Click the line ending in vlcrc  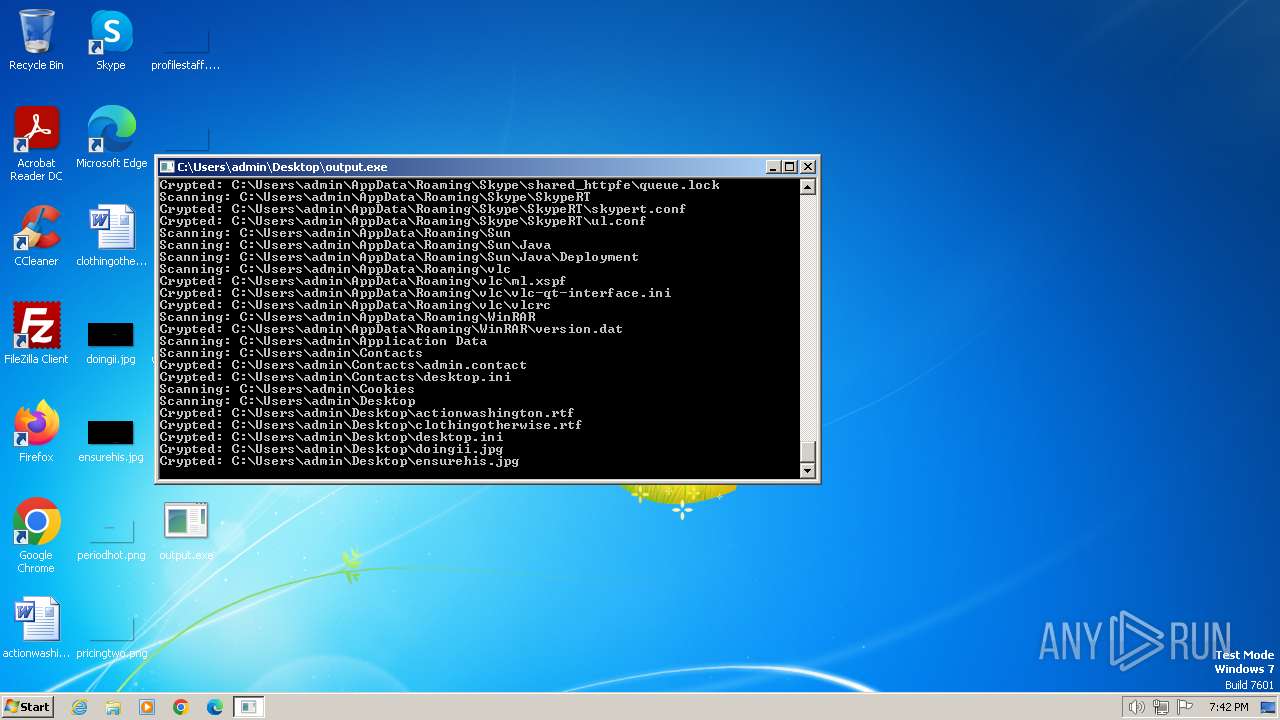[355, 305]
